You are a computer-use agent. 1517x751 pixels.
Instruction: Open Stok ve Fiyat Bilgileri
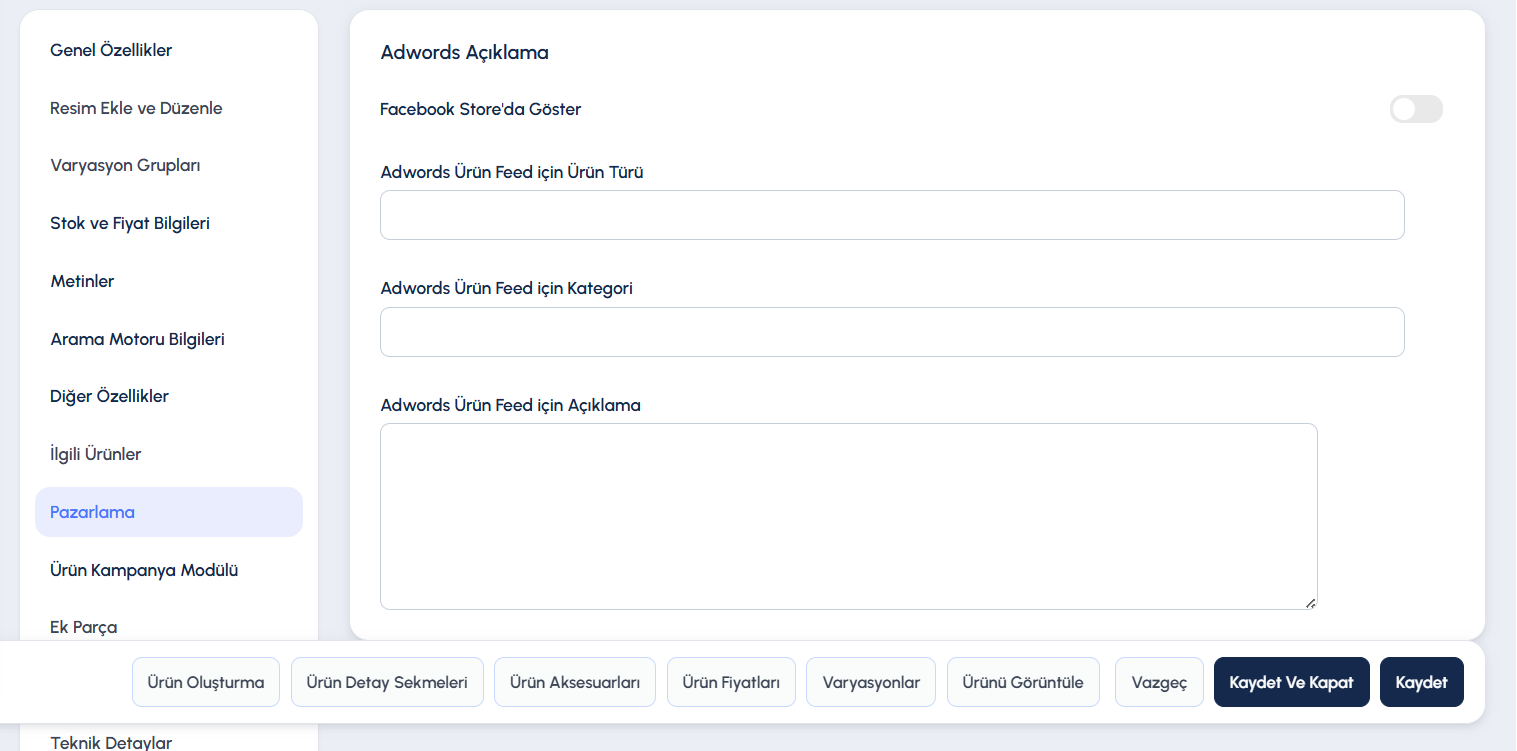(x=130, y=223)
